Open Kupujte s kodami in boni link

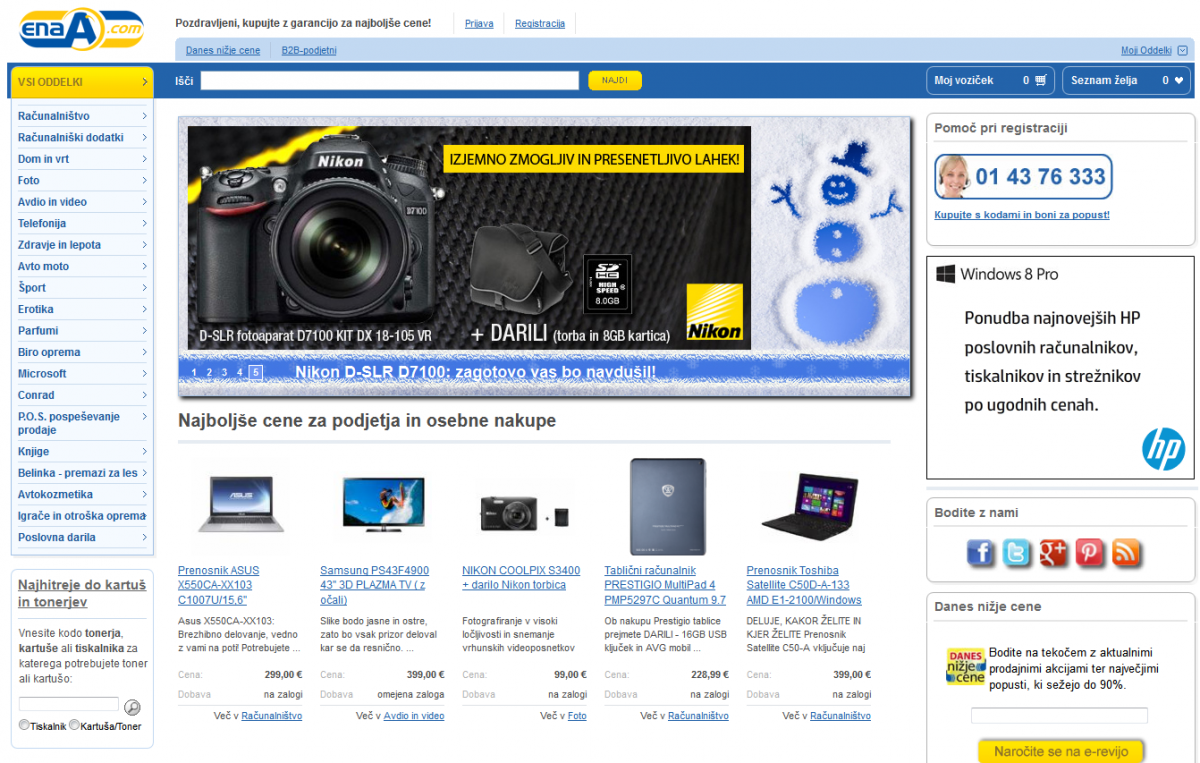[1022, 215]
